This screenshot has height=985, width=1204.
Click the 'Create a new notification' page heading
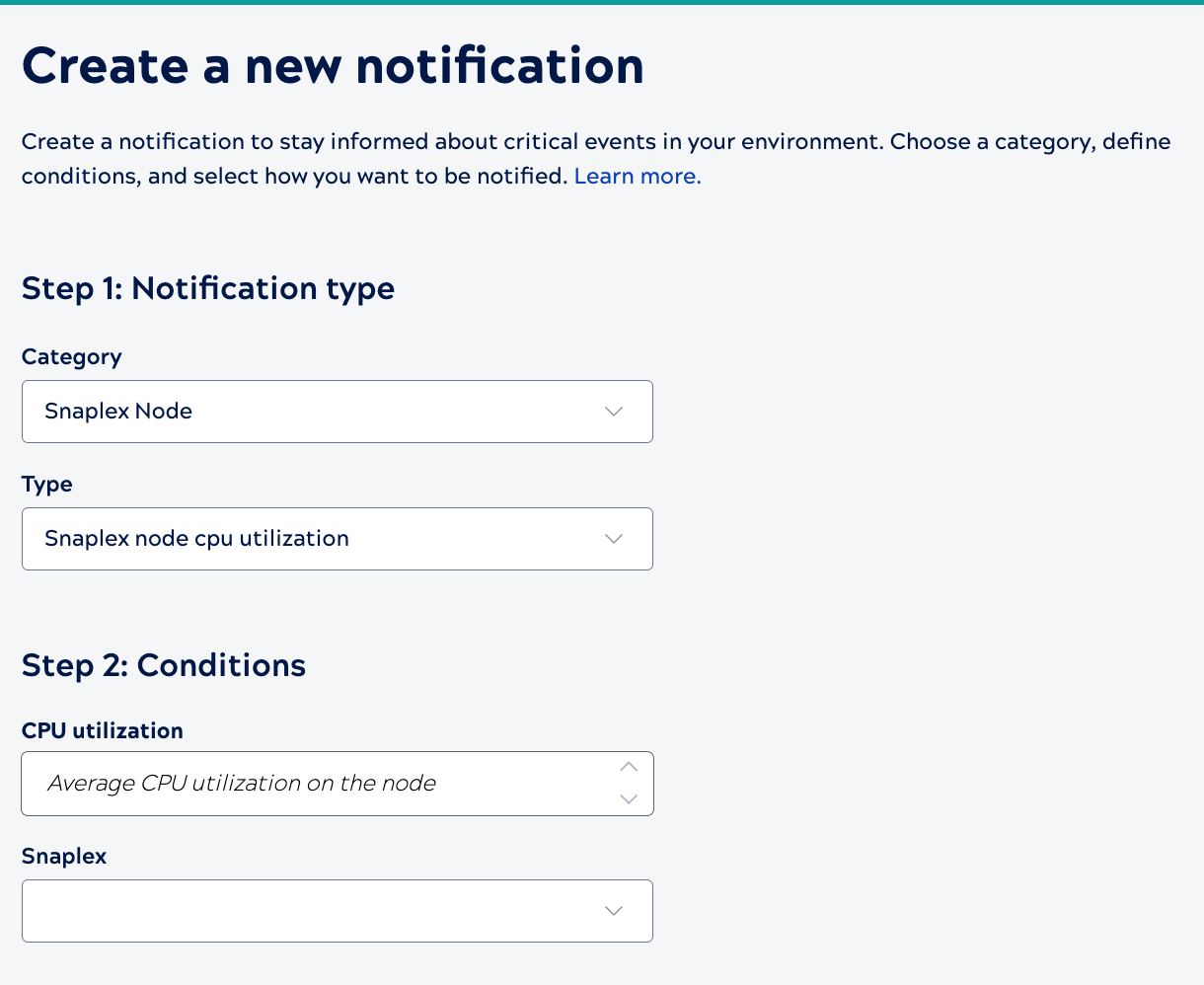(x=332, y=65)
